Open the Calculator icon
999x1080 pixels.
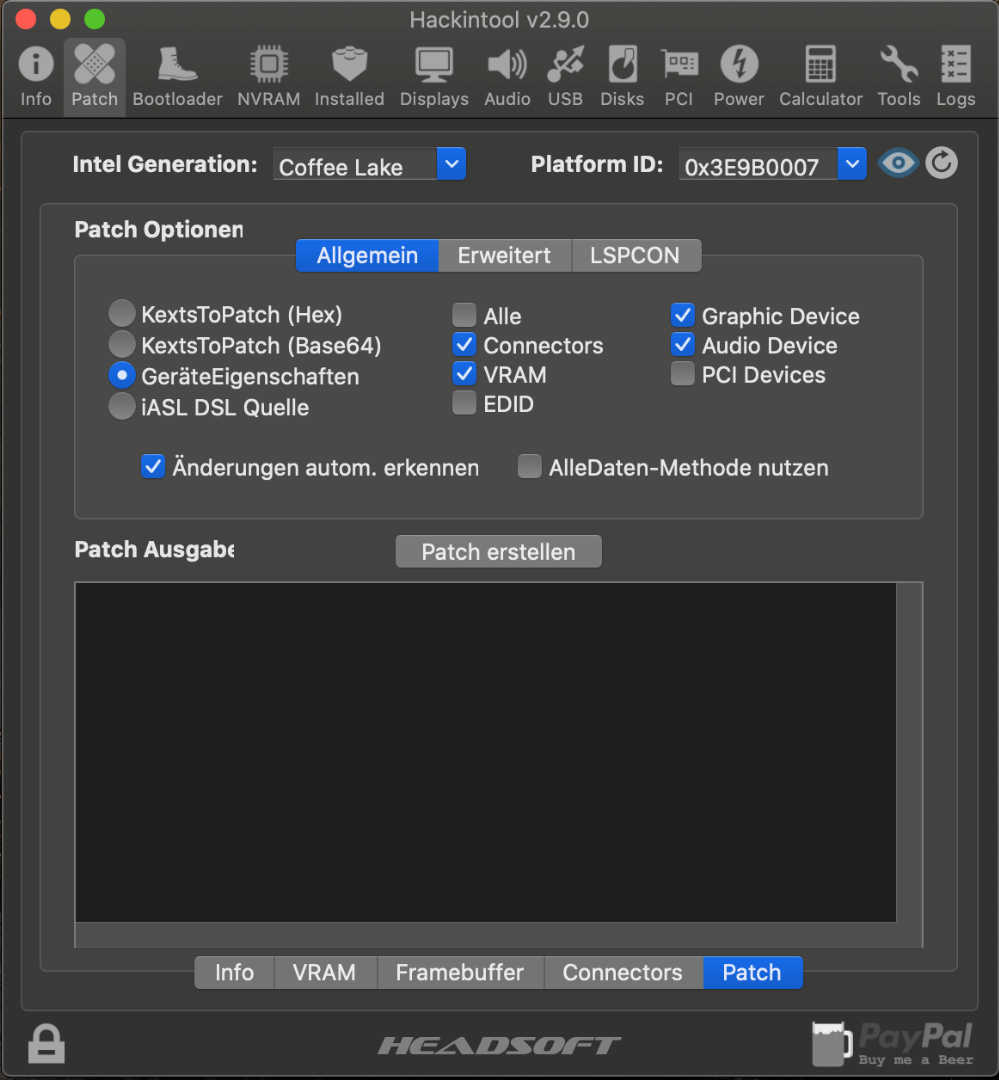(x=821, y=76)
